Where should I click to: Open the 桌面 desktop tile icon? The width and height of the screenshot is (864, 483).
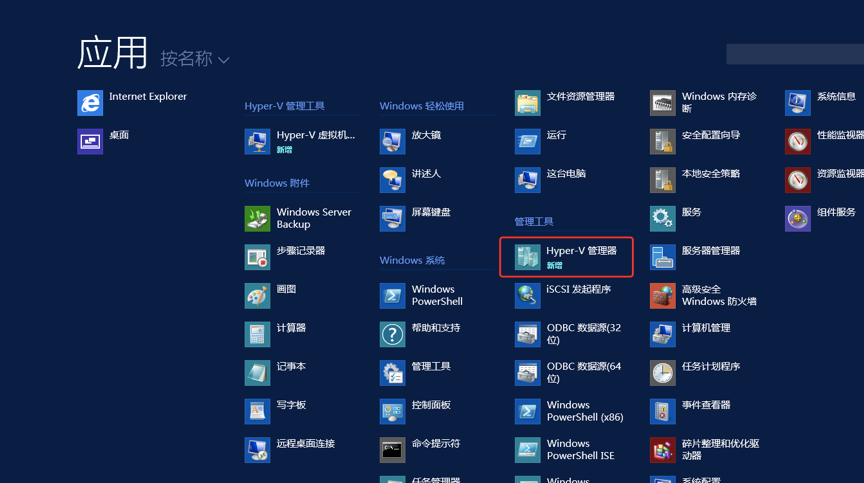[x=90, y=142]
